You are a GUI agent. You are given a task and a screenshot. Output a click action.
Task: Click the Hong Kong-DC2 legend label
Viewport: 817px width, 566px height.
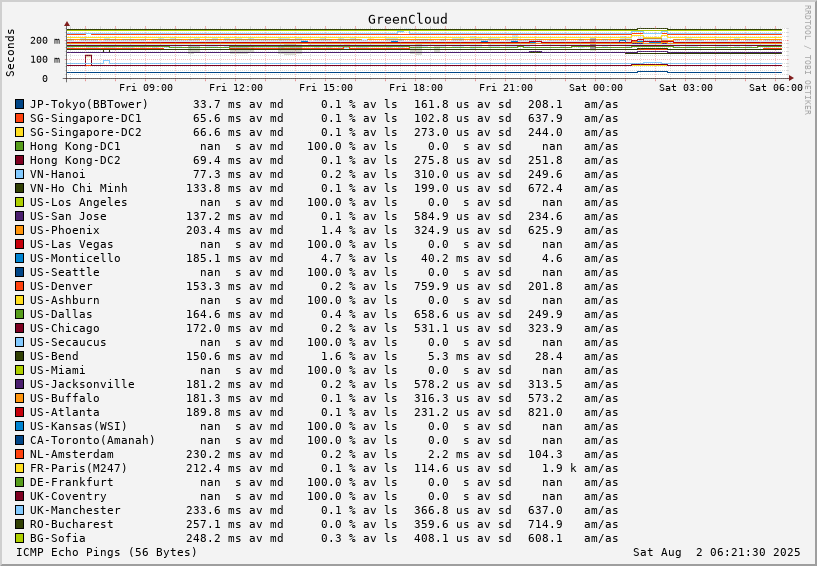click(x=75, y=161)
